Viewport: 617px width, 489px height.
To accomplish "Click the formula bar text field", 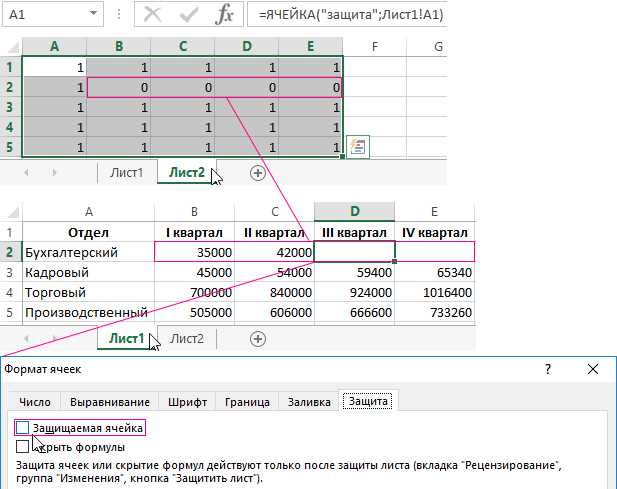I will click(348, 15).
